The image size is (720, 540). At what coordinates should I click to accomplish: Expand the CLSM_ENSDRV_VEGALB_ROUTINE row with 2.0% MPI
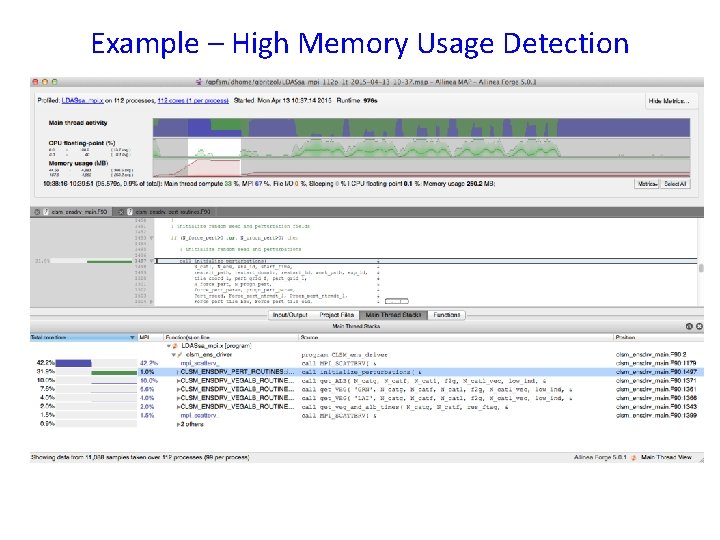178,407
